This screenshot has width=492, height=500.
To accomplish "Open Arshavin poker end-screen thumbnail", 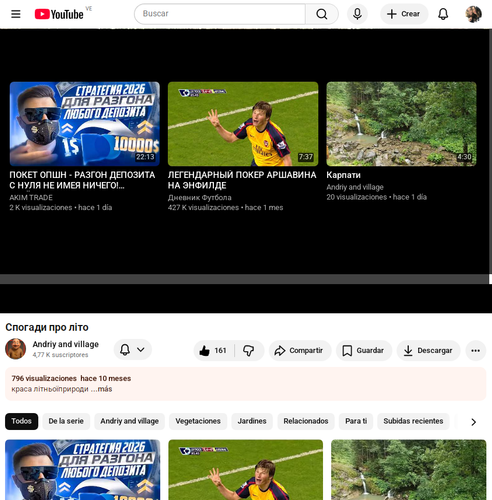I will coord(243,124).
